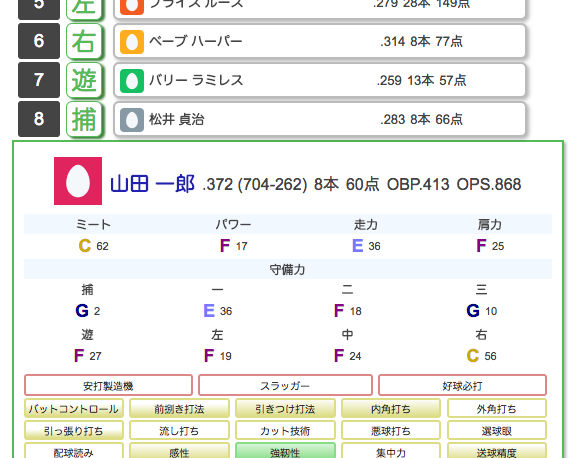Open the 山田 一郎 player name link
Viewport: 571px width, 458px height.
[x=153, y=184]
